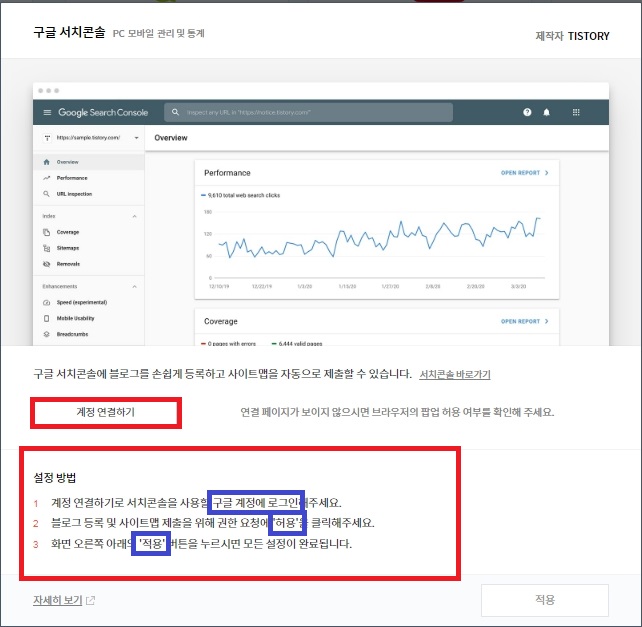Click the PC 모바일 관리 및 통계 subtitle

158,33
